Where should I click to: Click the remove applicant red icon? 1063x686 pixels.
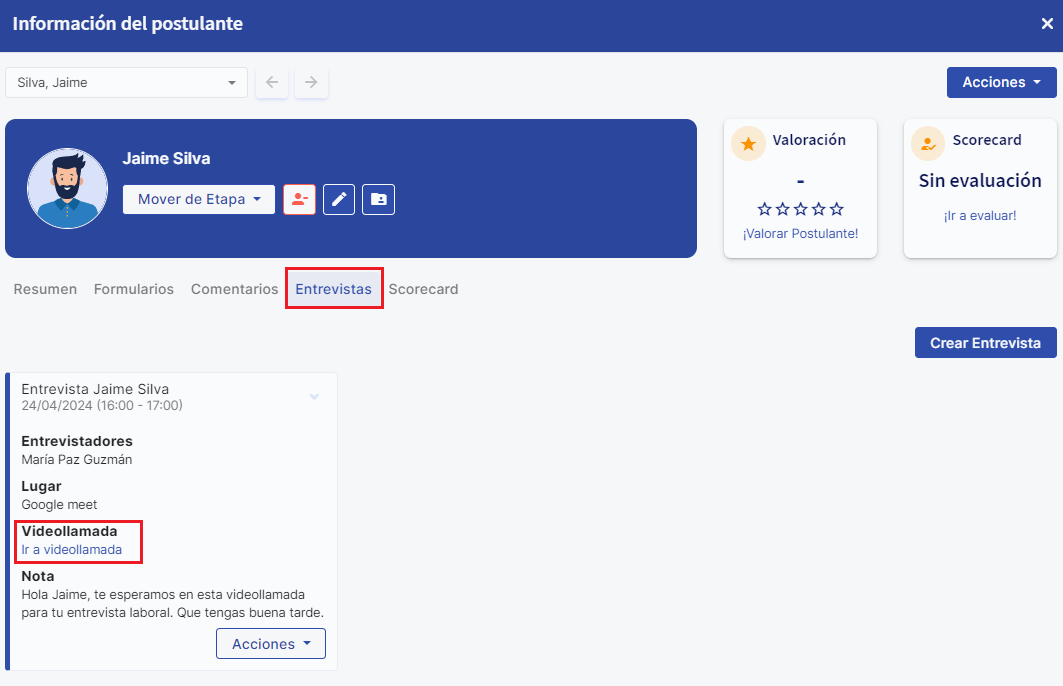[x=299, y=199]
